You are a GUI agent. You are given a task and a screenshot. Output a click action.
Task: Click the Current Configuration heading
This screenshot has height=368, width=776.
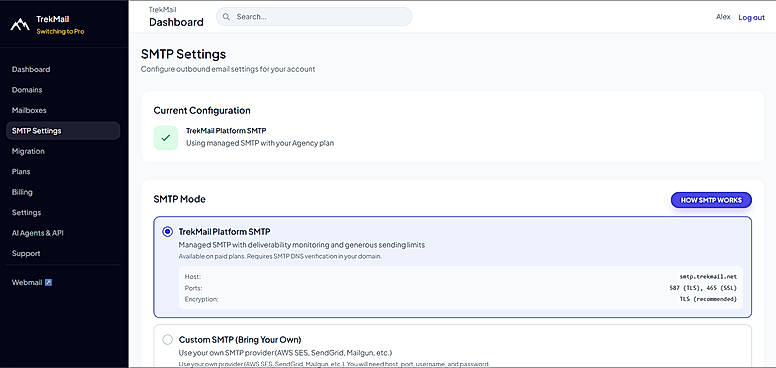(x=202, y=110)
